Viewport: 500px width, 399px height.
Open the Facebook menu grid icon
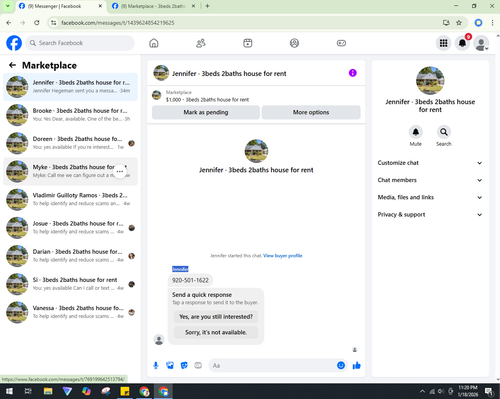click(x=443, y=43)
